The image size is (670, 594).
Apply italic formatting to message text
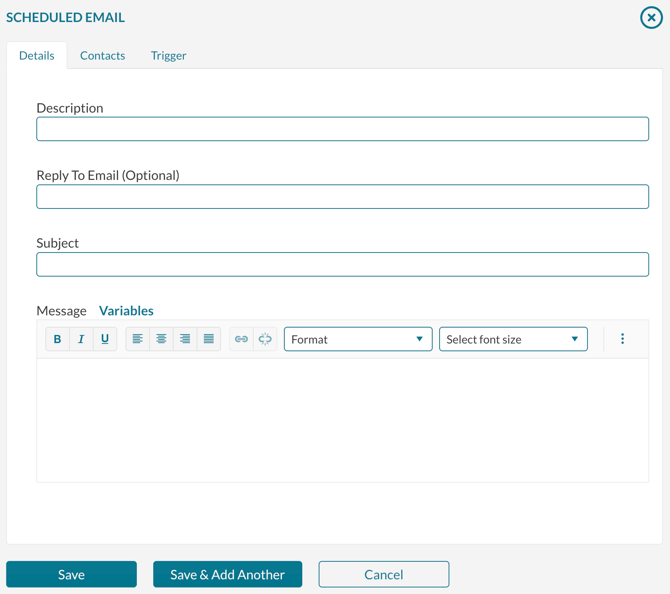(81, 339)
